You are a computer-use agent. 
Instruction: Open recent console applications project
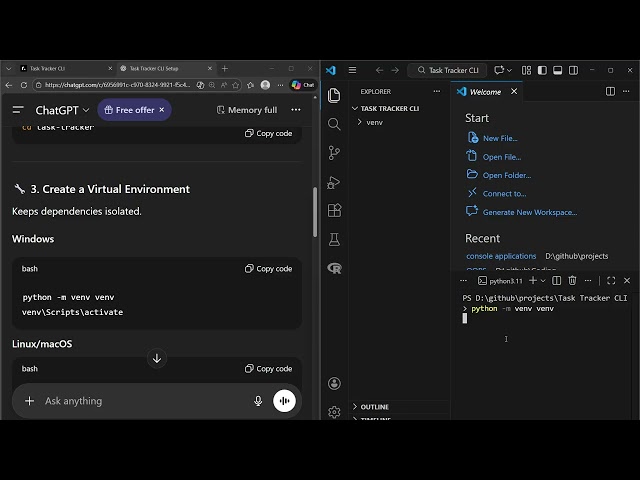tap(501, 256)
